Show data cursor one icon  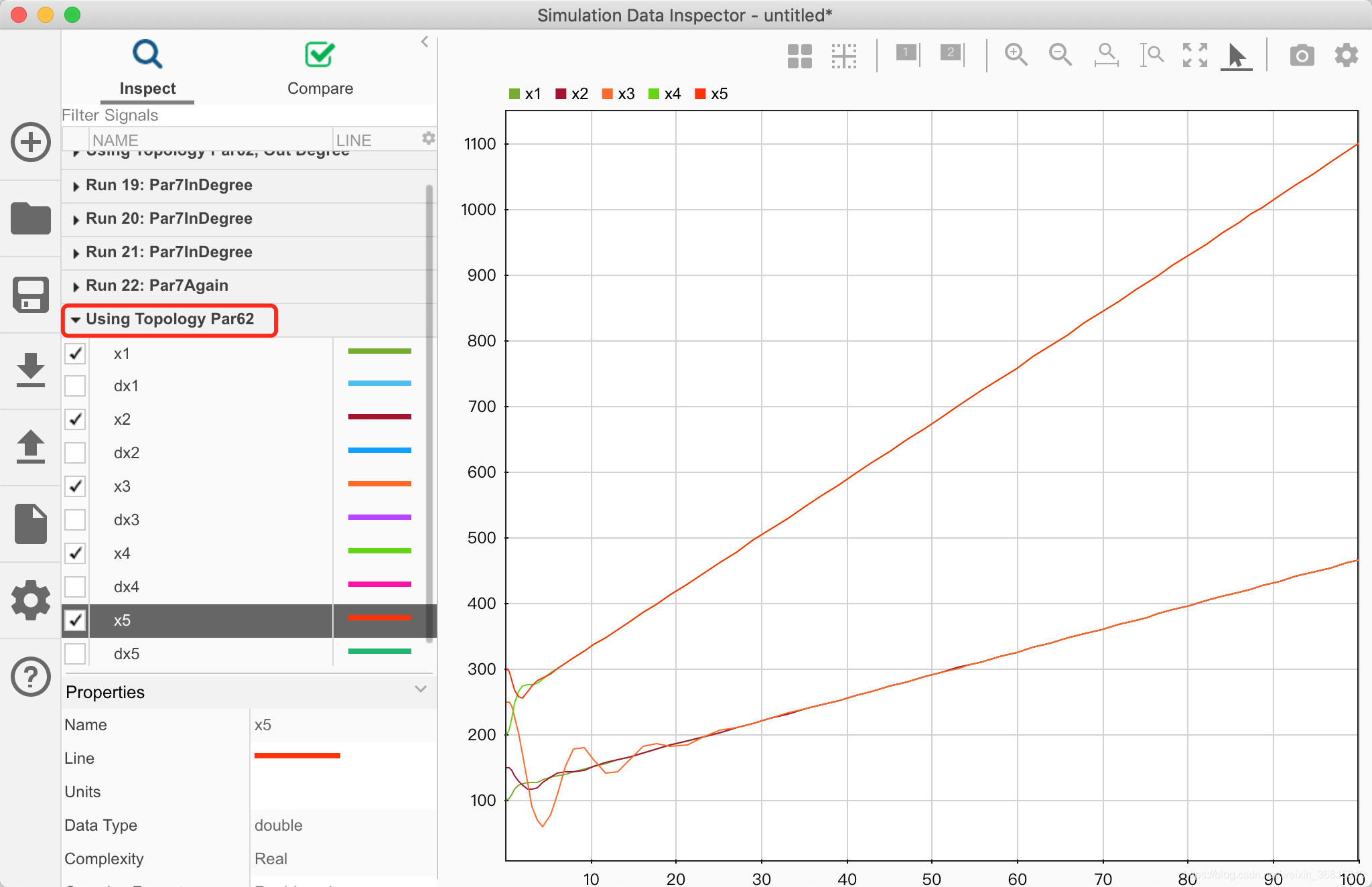pos(908,54)
